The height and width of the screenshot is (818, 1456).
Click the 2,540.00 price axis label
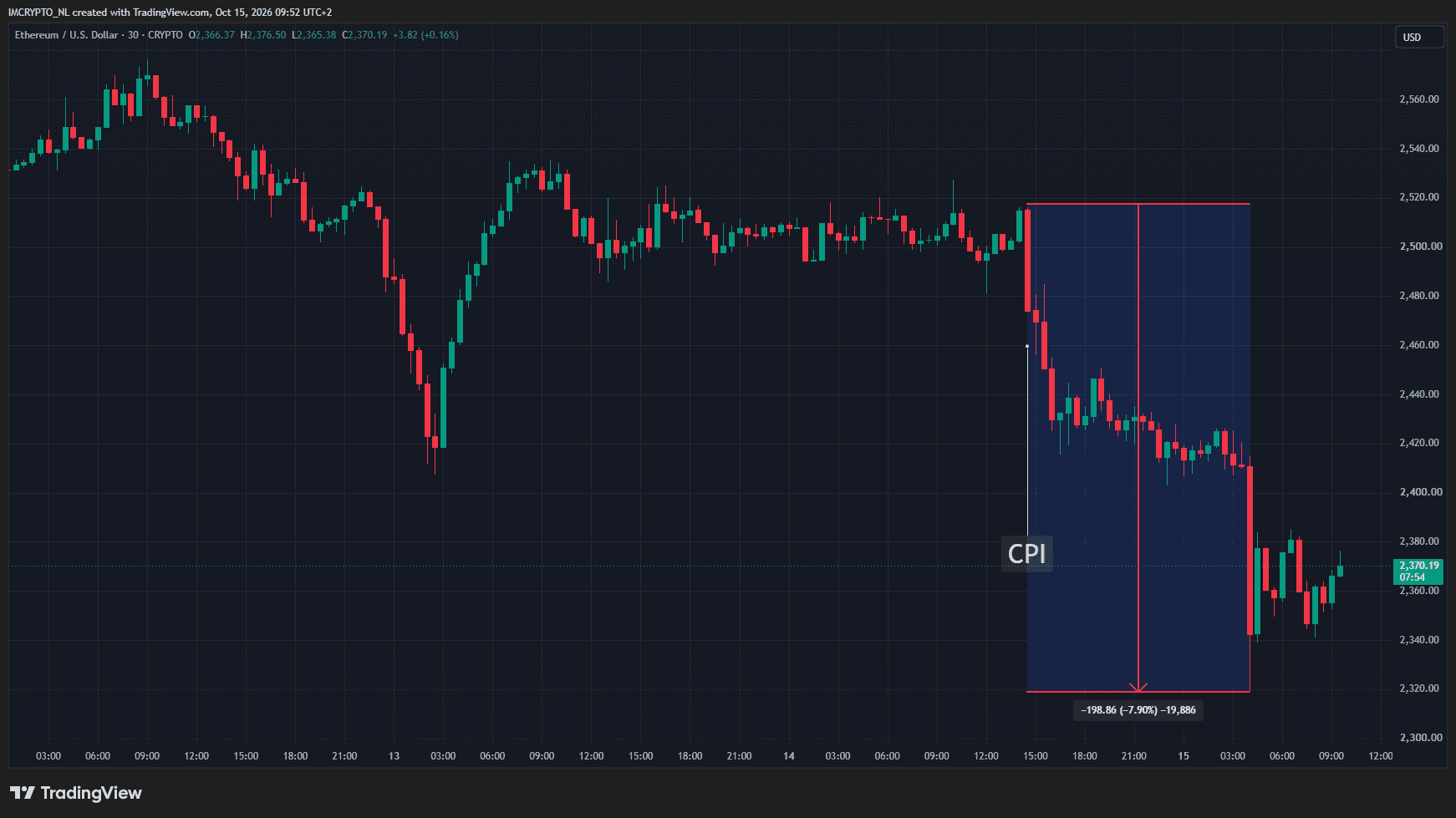coord(1419,149)
